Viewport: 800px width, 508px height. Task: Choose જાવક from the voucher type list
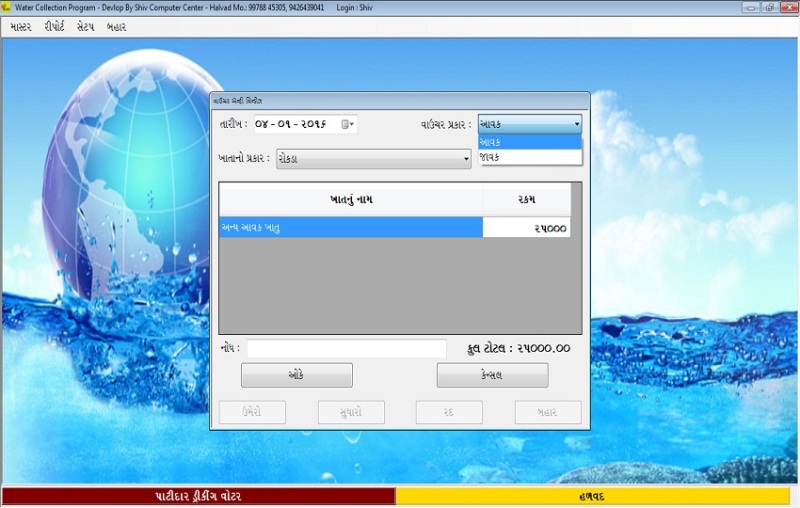530,157
